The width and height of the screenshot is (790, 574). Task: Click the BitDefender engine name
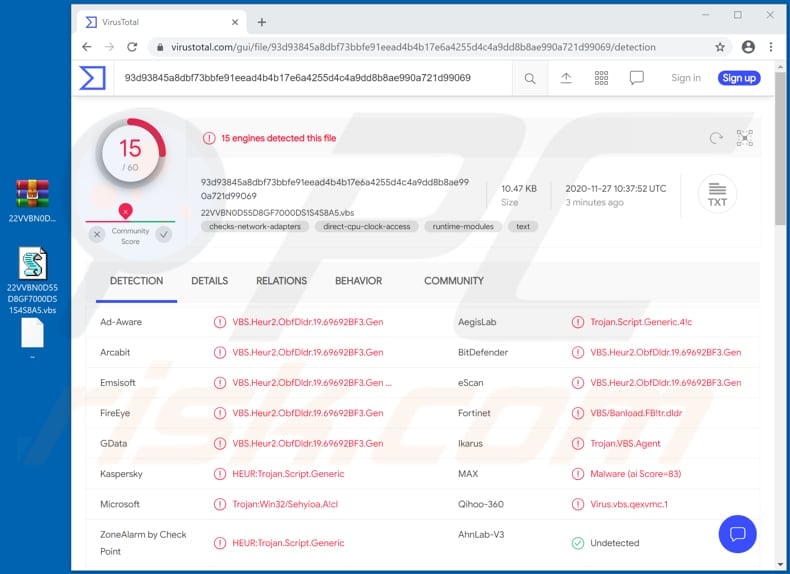point(483,352)
